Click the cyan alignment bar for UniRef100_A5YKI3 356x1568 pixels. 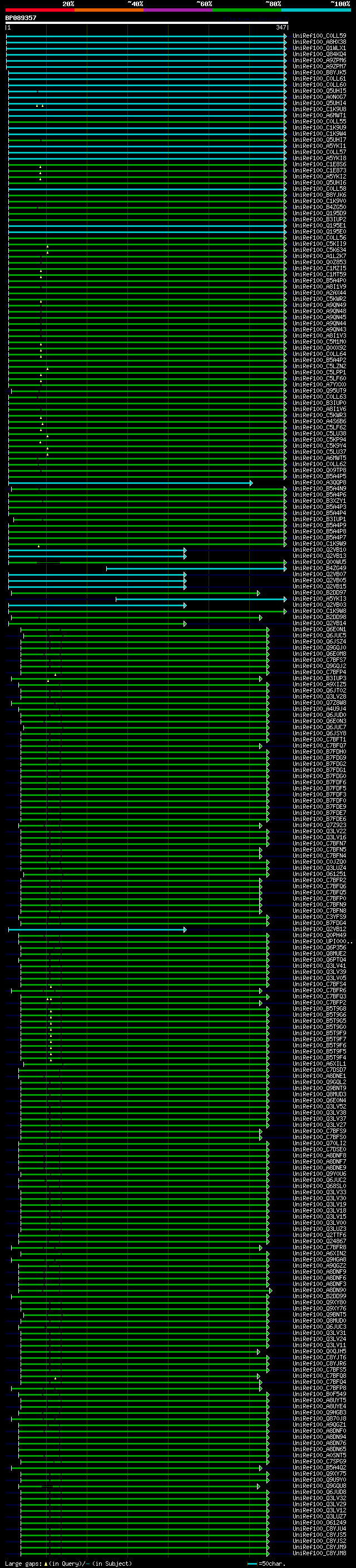click(x=201, y=599)
